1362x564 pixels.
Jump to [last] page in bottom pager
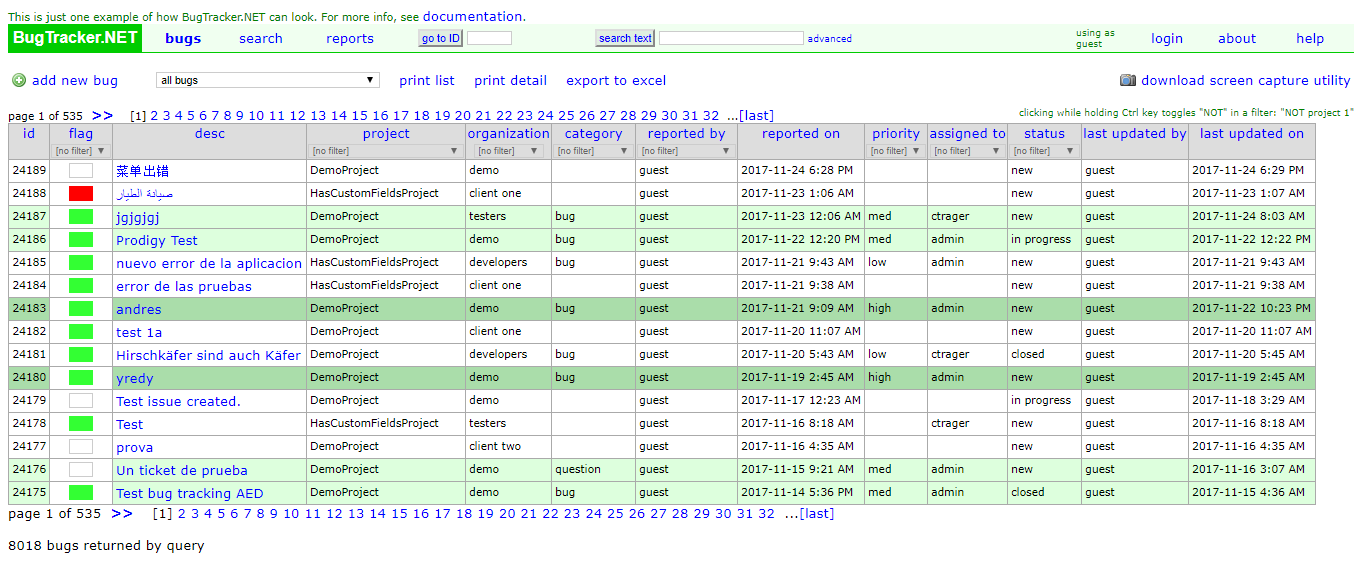point(816,514)
